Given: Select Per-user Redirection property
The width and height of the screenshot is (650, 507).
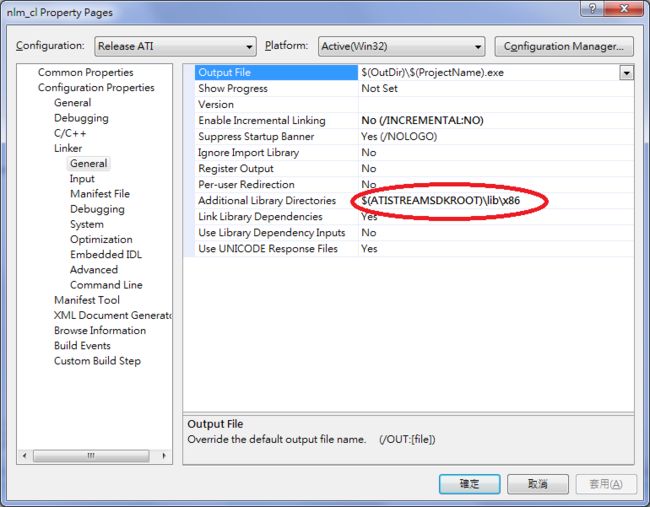Looking at the screenshot, I should pos(276,184).
